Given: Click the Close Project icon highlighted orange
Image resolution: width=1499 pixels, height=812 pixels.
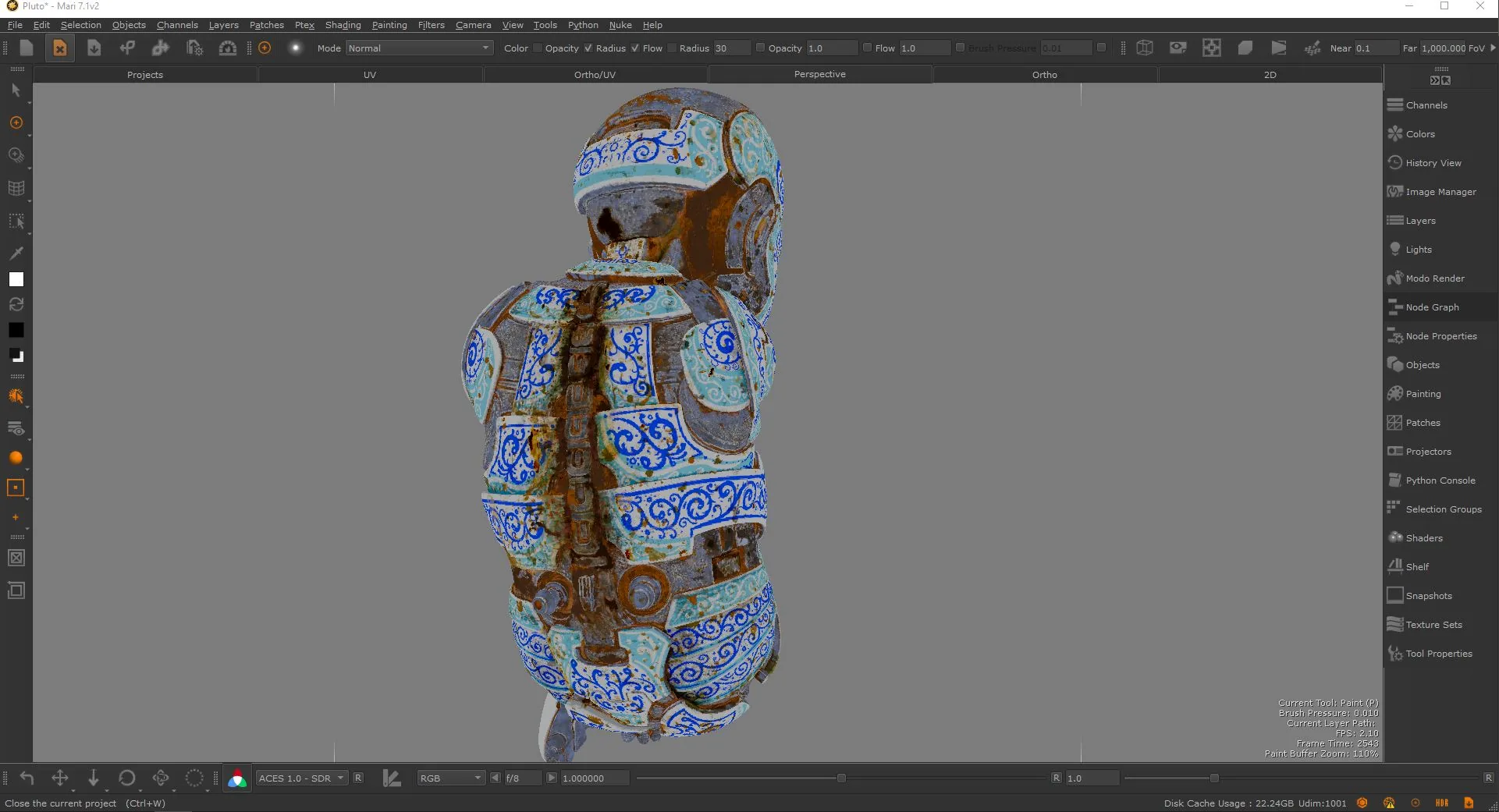Looking at the screenshot, I should (59, 48).
